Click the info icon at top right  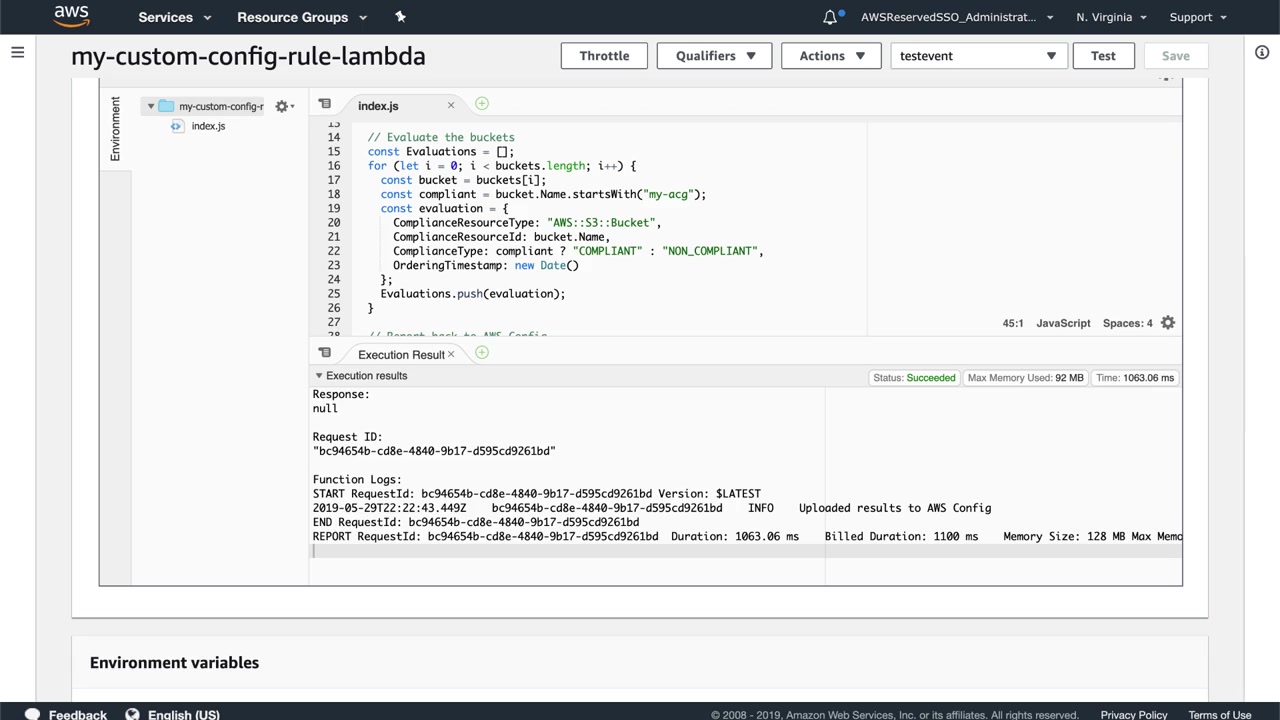pos(1262,53)
